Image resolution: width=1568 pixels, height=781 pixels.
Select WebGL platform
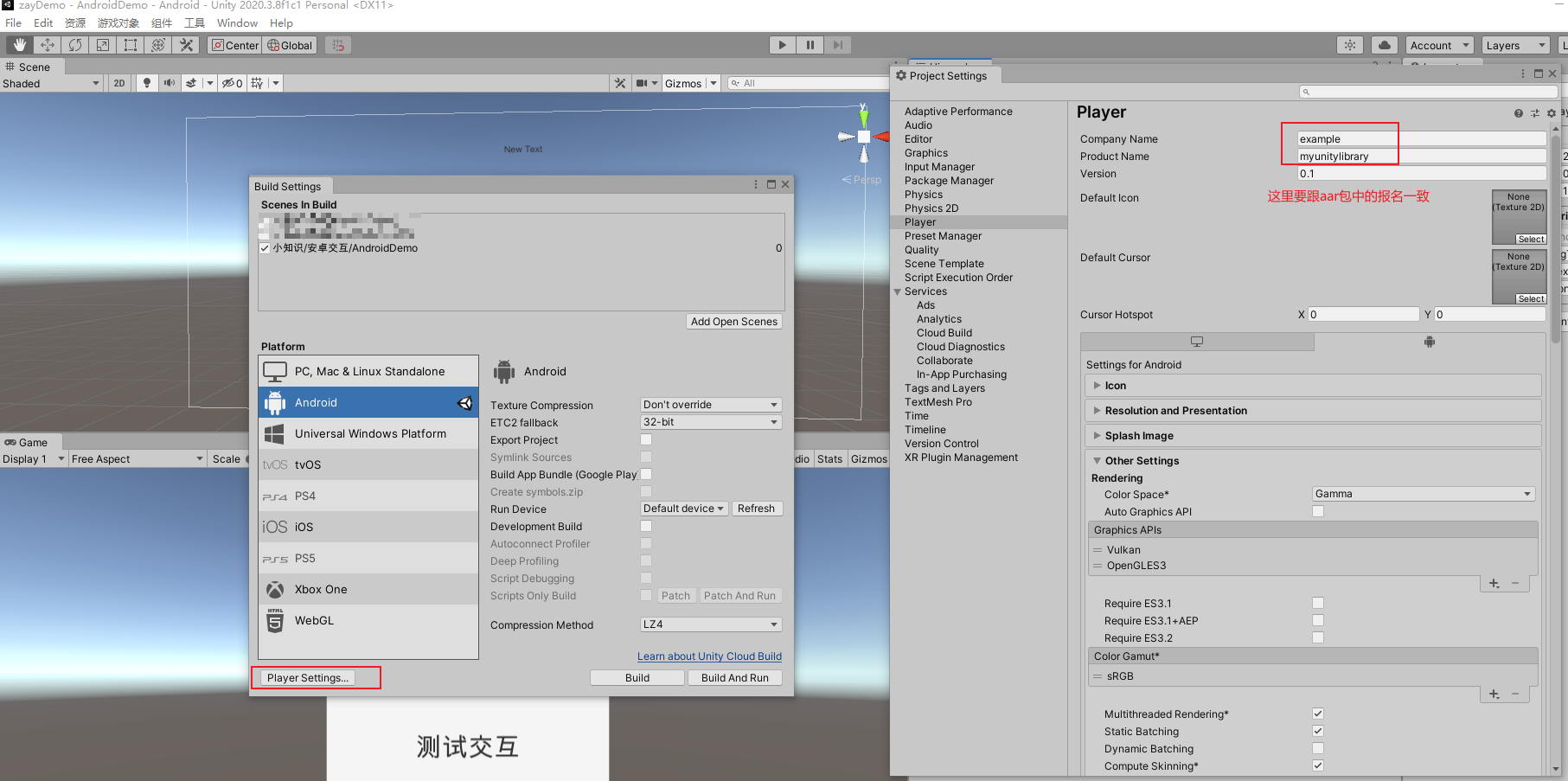[x=368, y=620]
